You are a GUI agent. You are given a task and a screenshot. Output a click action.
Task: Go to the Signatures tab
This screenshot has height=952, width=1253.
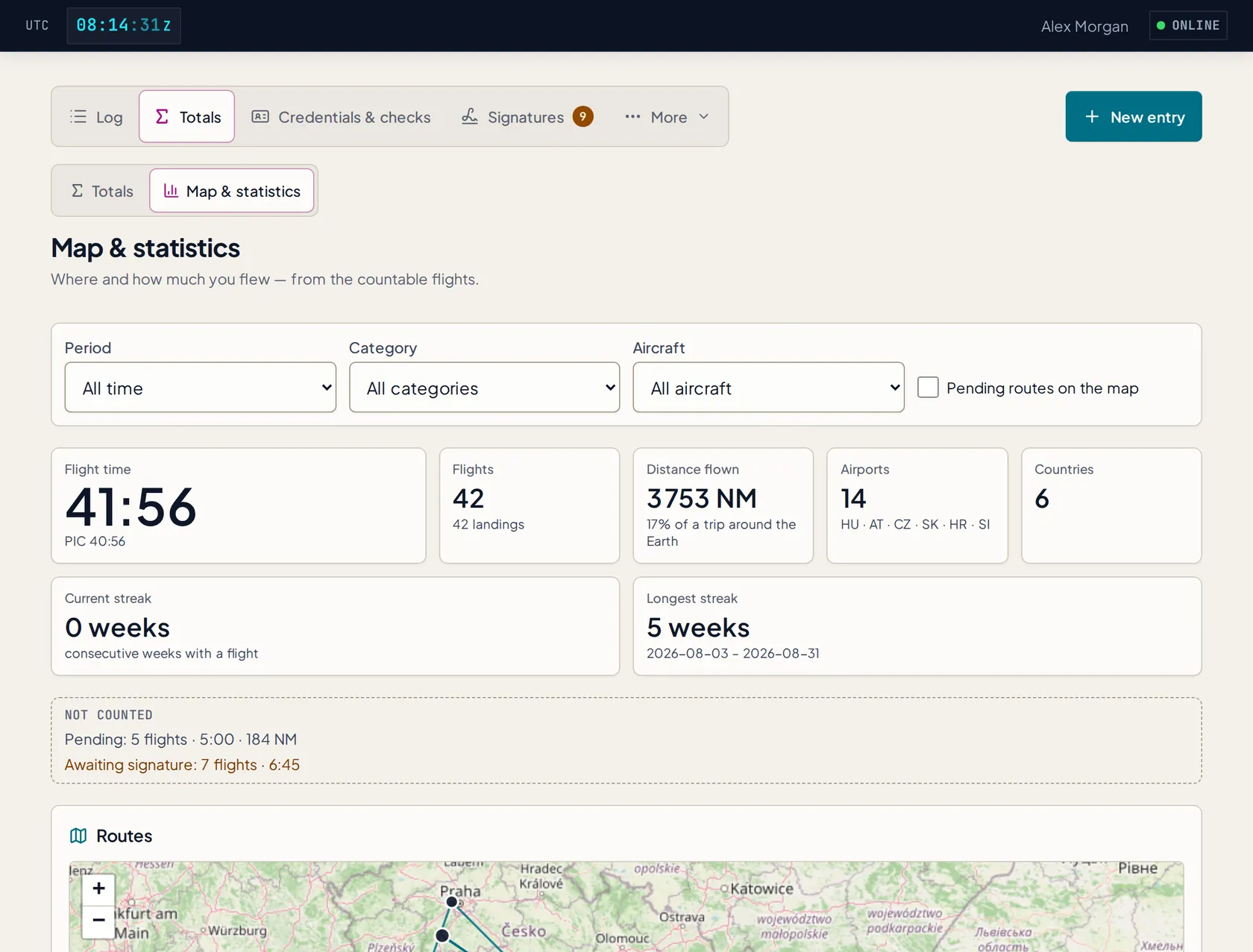[527, 117]
